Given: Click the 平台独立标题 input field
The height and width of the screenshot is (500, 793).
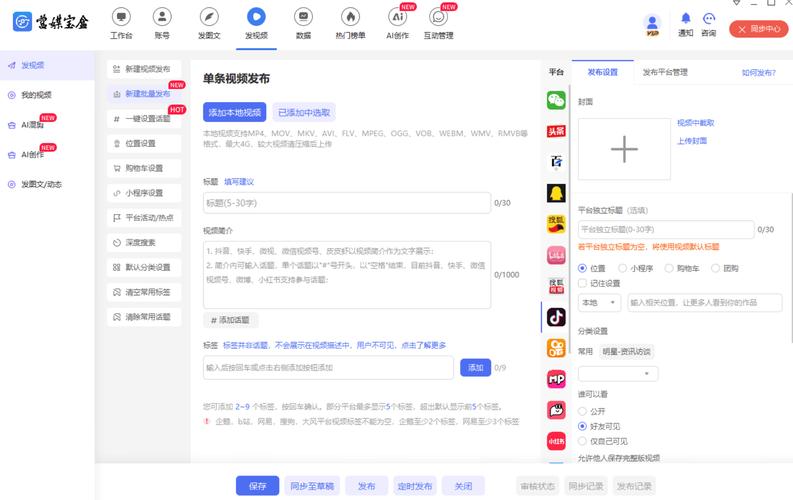Looking at the screenshot, I should [x=666, y=230].
